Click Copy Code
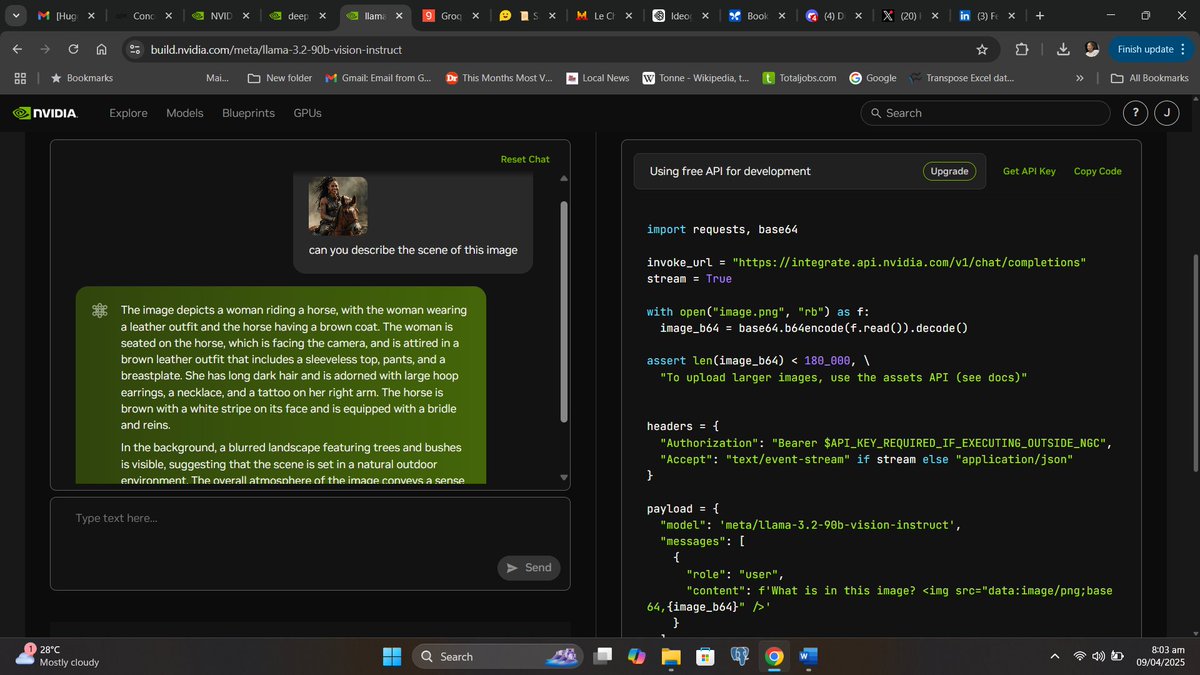 [x=1097, y=171]
